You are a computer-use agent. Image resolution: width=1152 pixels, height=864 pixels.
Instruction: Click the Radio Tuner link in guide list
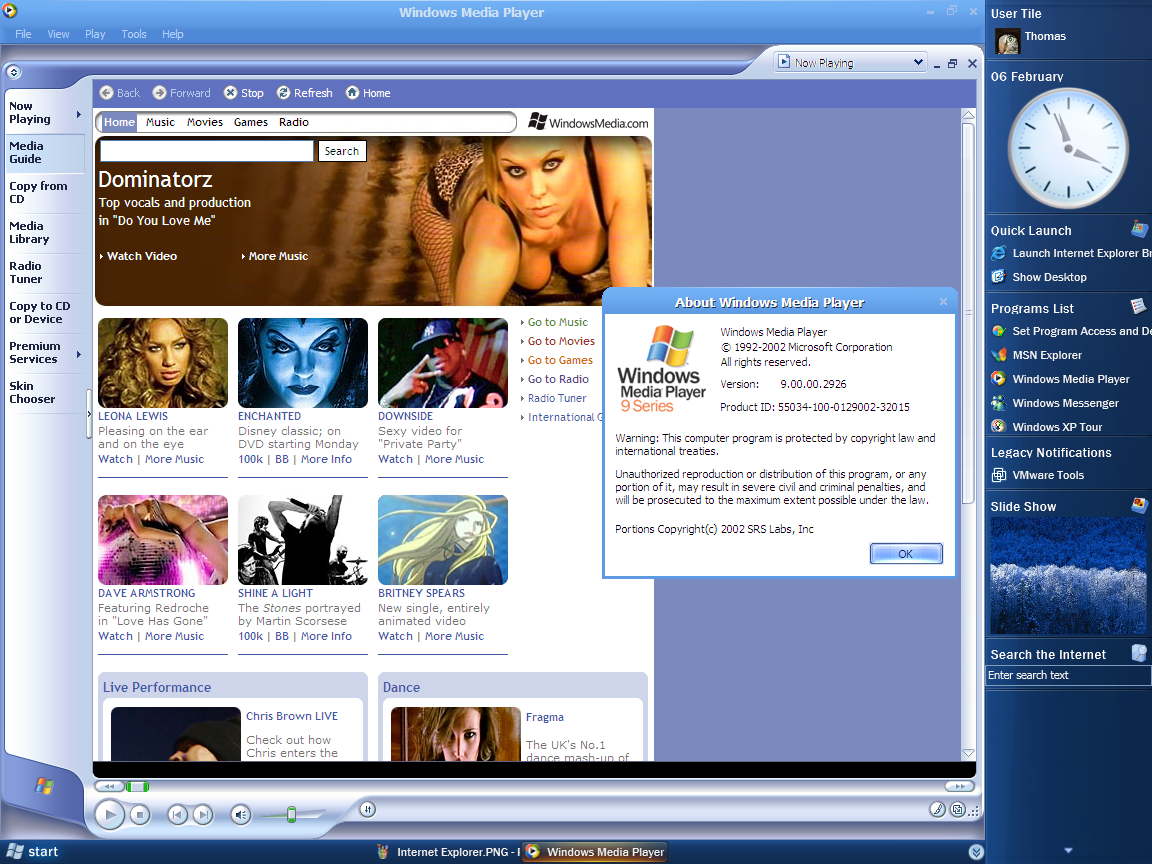557,398
